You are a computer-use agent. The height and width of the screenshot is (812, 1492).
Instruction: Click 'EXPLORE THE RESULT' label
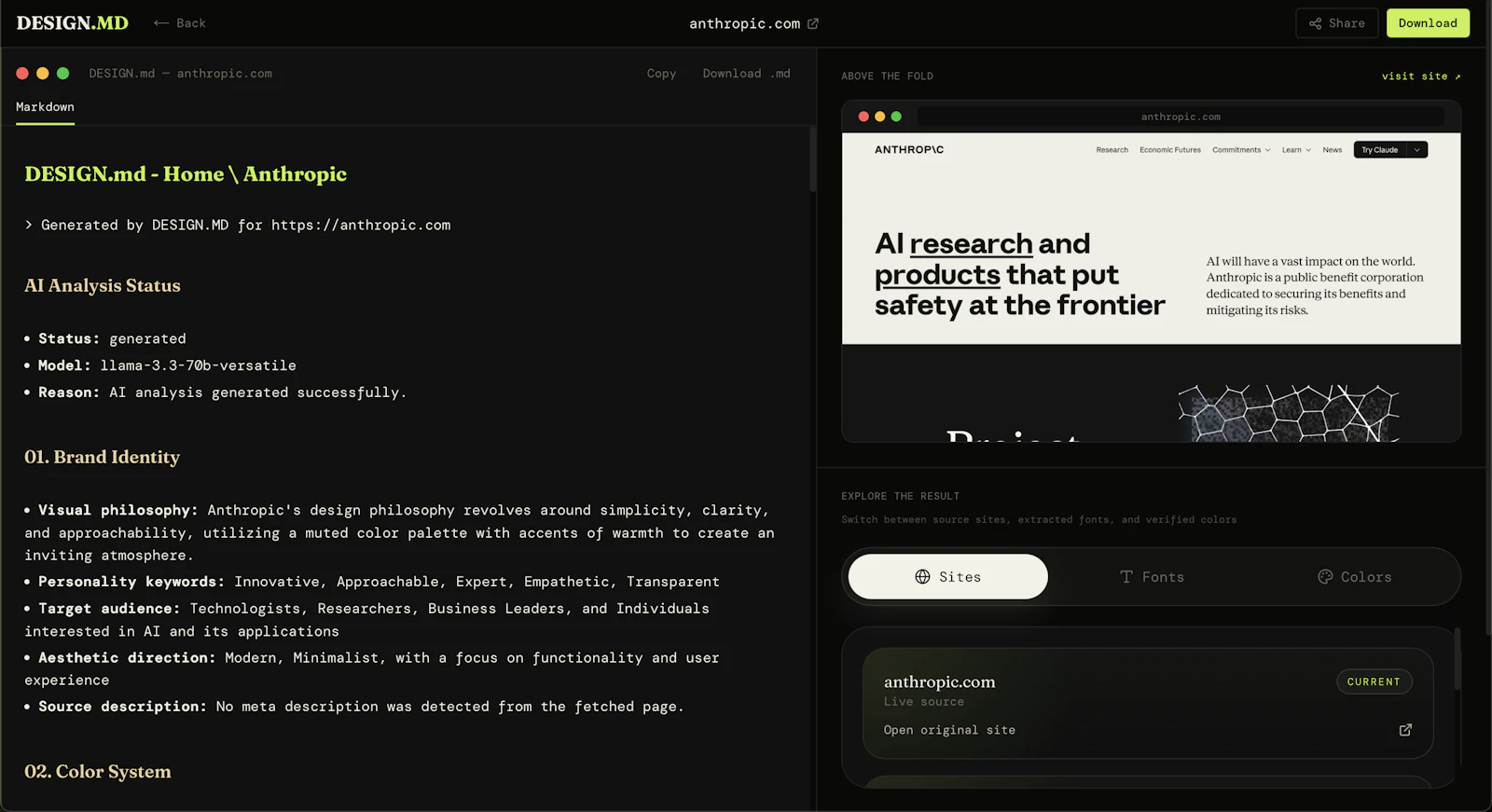pyautogui.click(x=900, y=496)
